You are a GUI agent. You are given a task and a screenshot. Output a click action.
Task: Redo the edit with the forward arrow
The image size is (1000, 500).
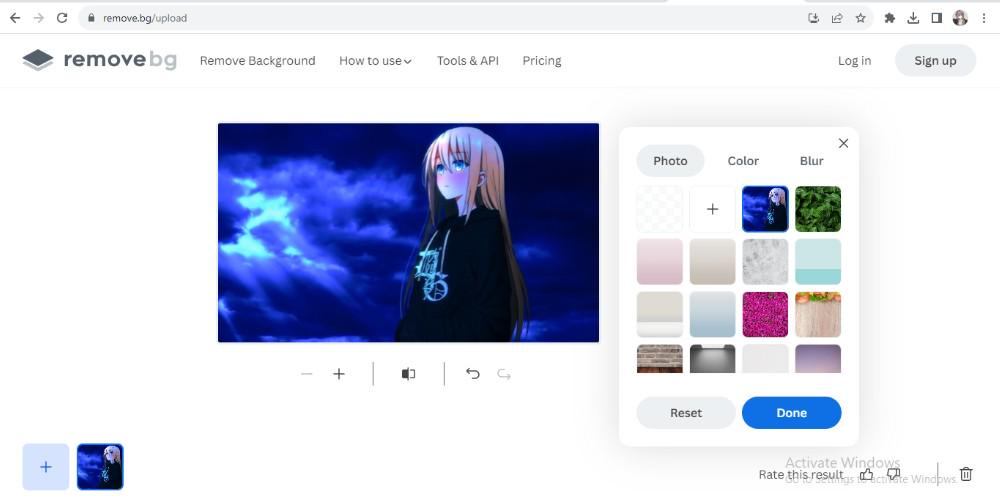click(x=504, y=374)
